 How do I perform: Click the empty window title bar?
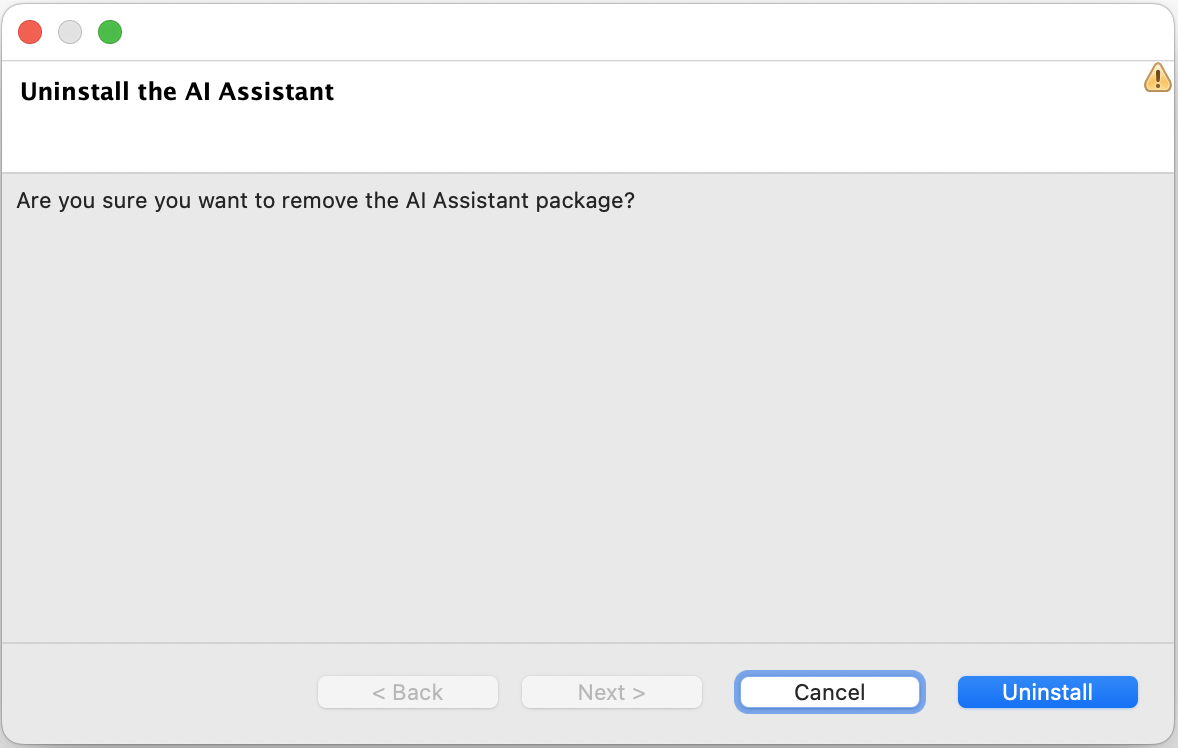(600, 32)
